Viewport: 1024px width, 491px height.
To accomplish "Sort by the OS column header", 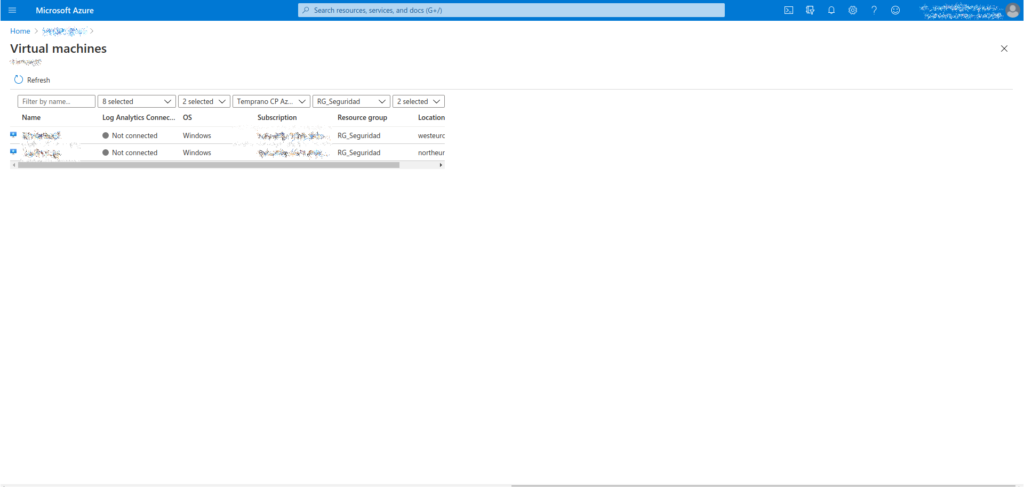I will 187,118.
